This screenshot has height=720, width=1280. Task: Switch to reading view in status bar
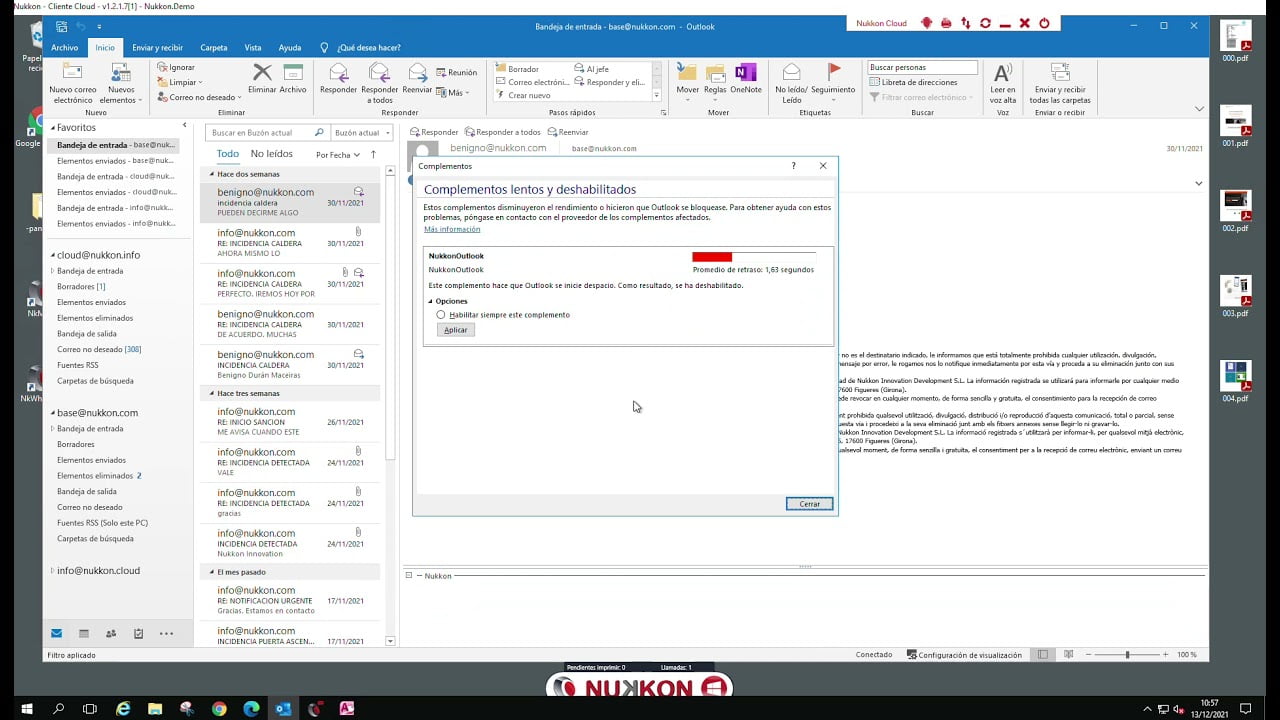tap(1068, 655)
